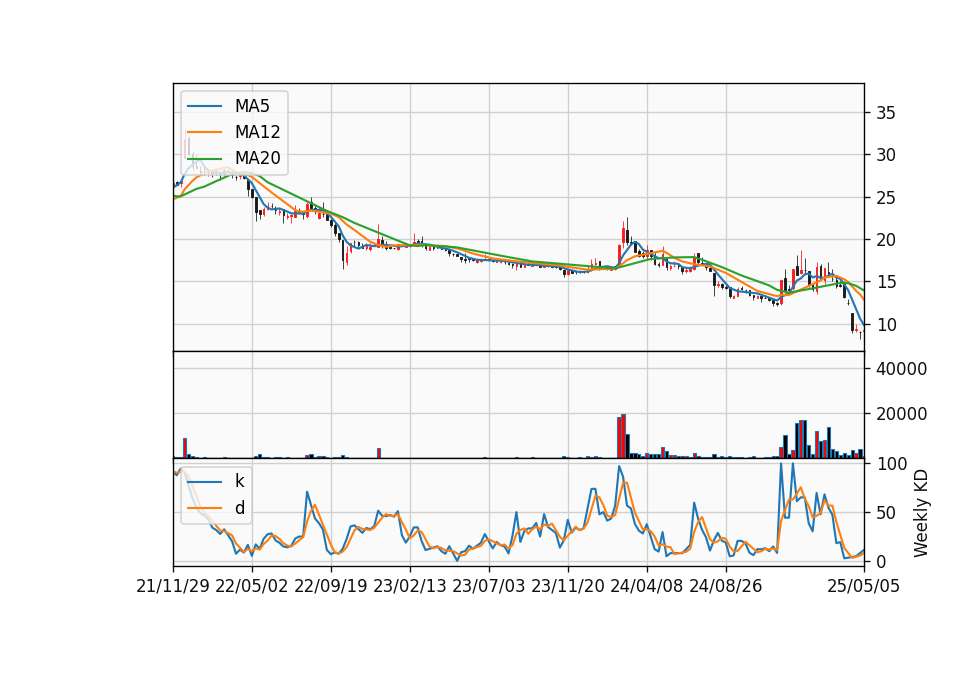Click the 23/07/03 date tick label
Screen dimensions: 960x690
[x=489, y=586]
